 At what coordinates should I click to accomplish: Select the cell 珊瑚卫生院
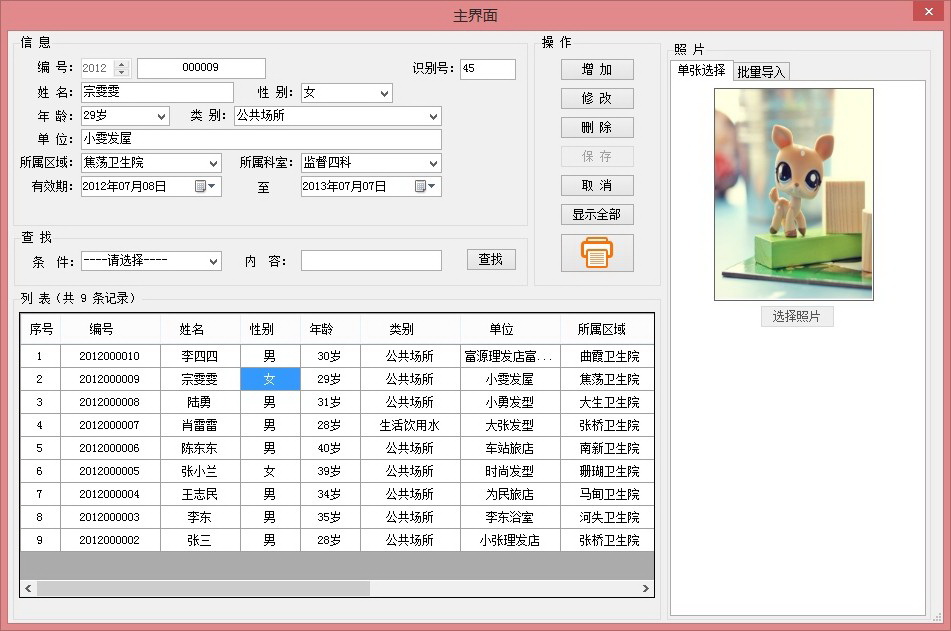click(x=607, y=471)
